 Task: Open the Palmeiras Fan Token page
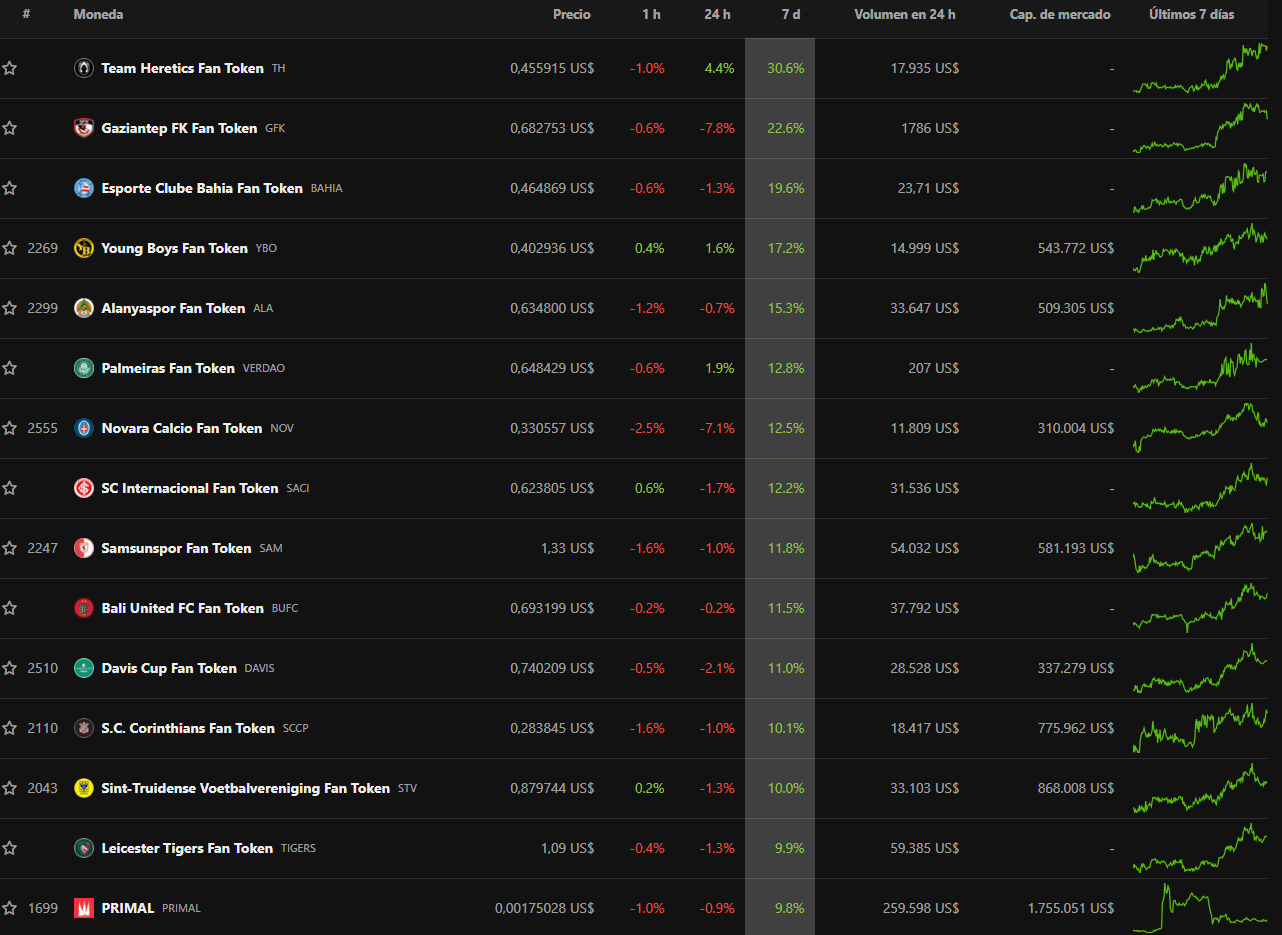[x=168, y=368]
